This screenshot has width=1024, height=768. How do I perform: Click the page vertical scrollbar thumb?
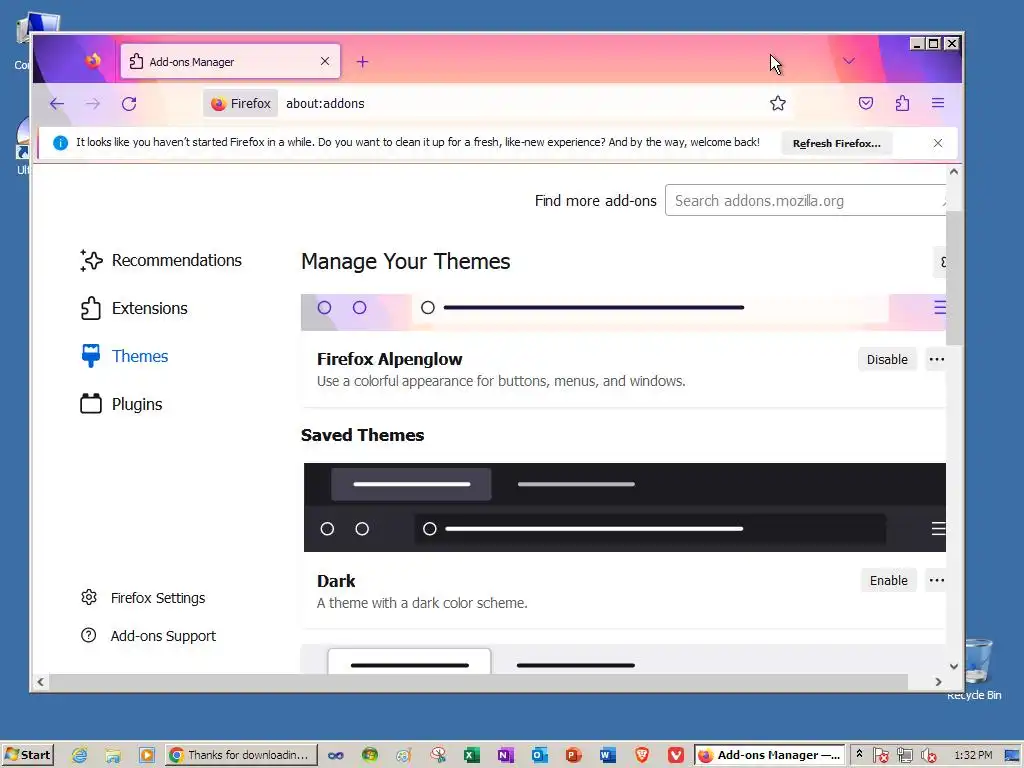pos(953,278)
